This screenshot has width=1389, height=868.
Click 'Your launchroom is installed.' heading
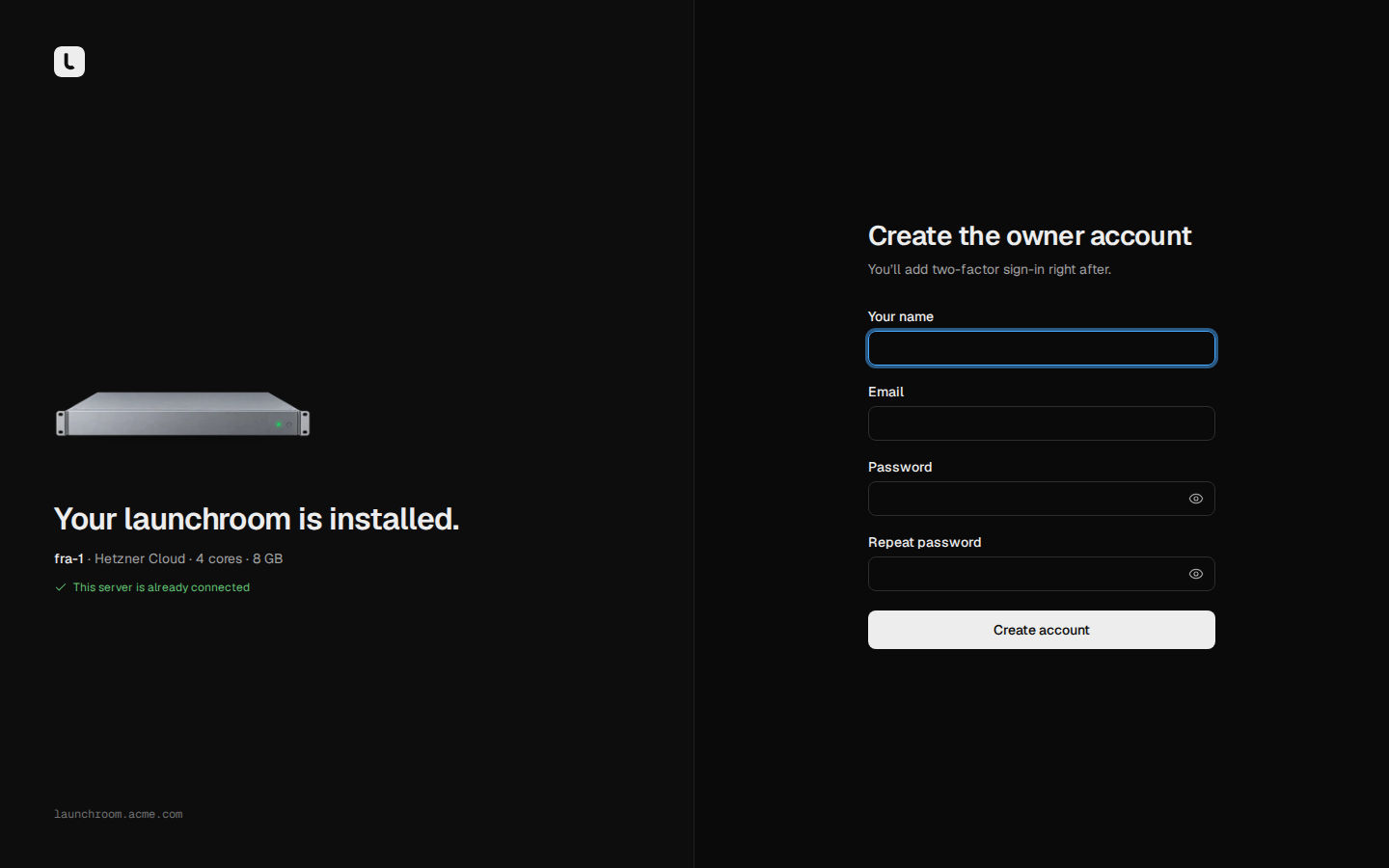[257, 519]
